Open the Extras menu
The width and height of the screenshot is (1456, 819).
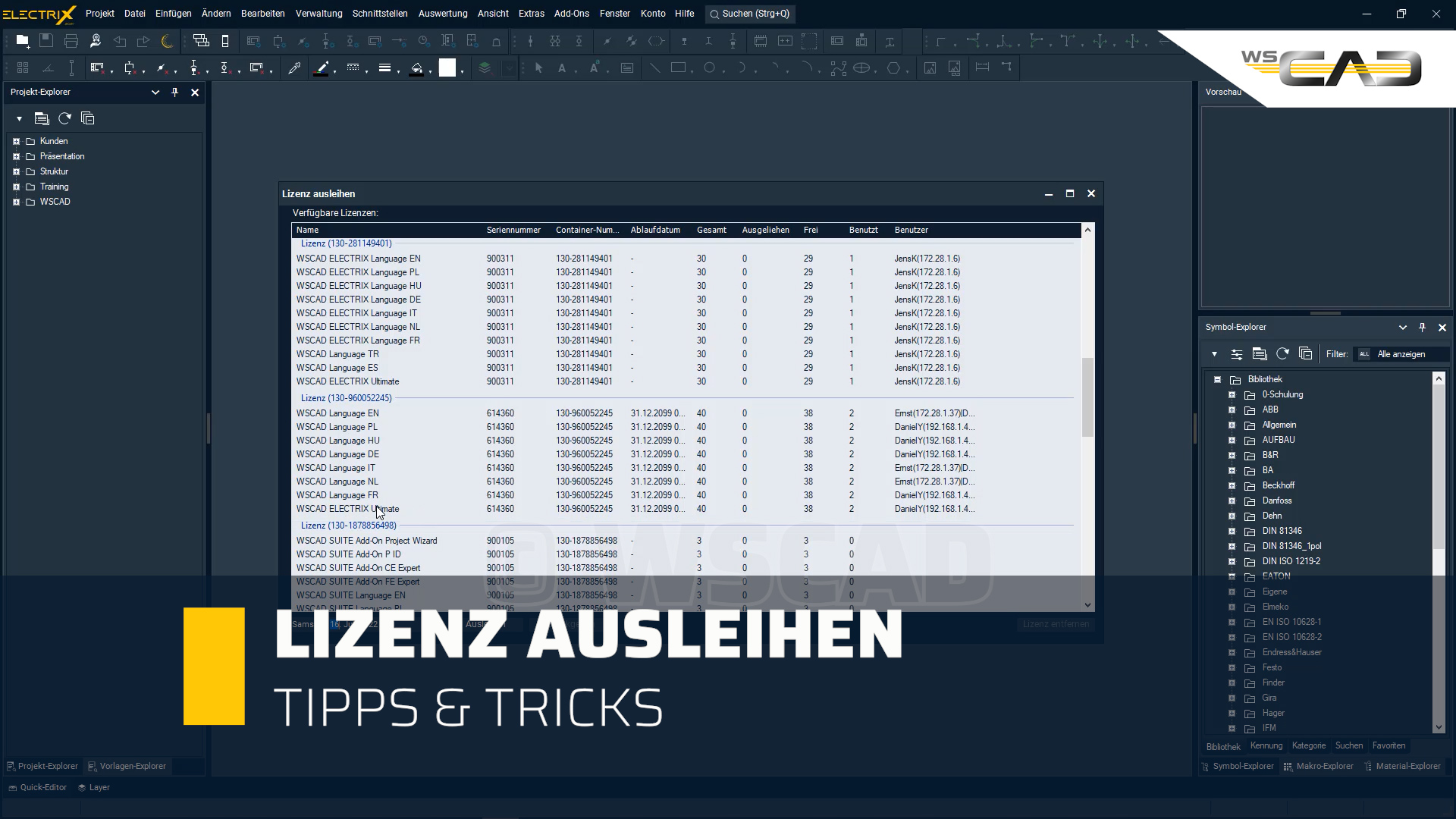[531, 14]
